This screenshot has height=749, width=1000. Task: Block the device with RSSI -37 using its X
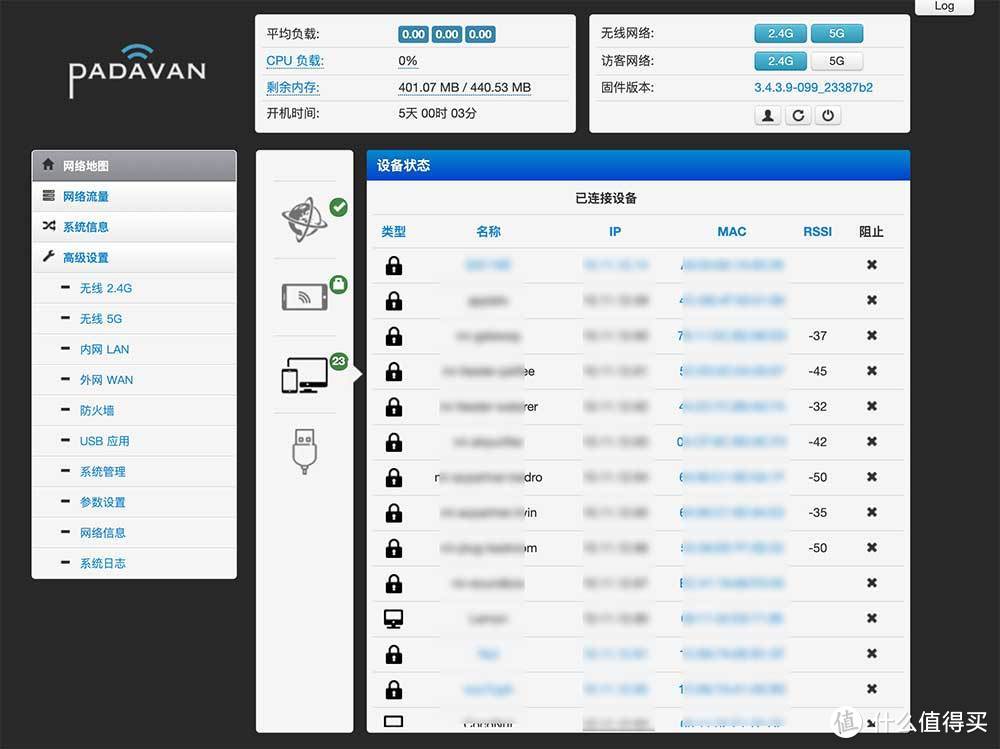(872, 336)
